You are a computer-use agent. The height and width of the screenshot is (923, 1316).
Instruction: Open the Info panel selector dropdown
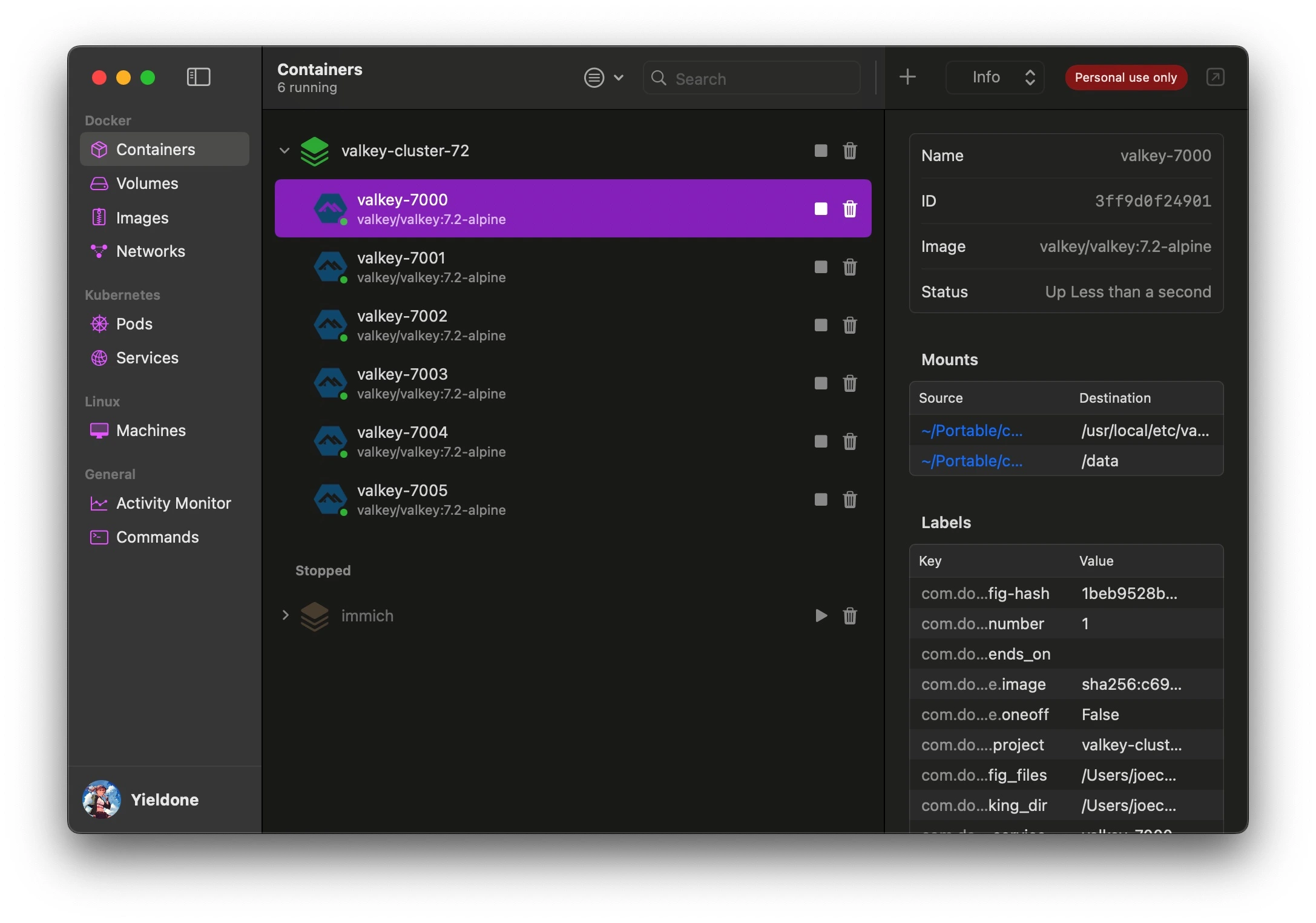(x=995, y=78)
